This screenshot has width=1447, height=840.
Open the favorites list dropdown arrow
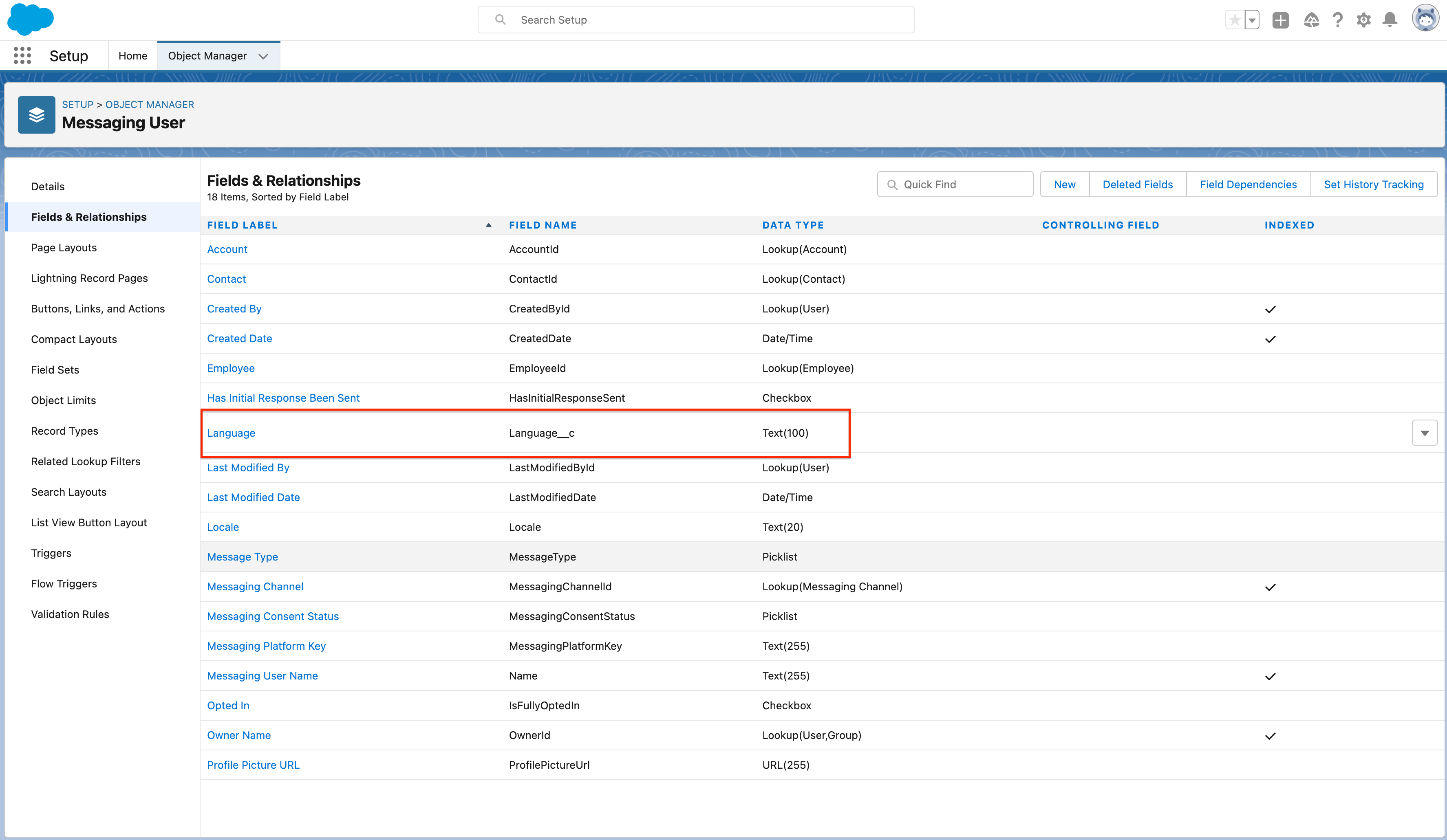(1252, 20)
